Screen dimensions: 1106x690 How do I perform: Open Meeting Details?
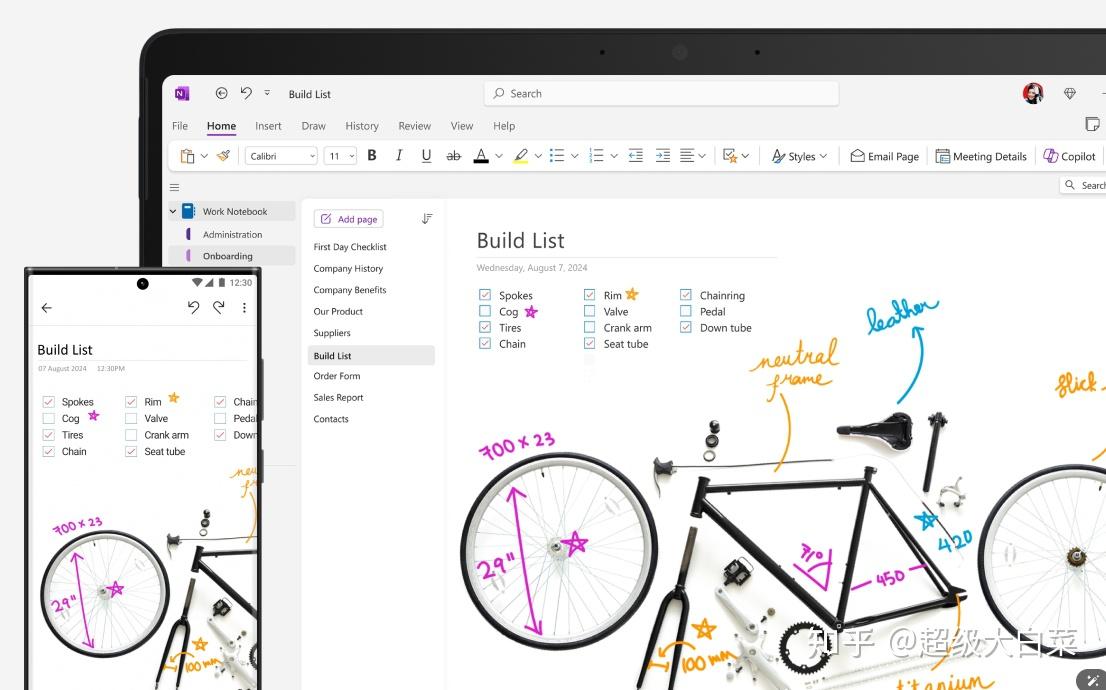tap(981, 156)
